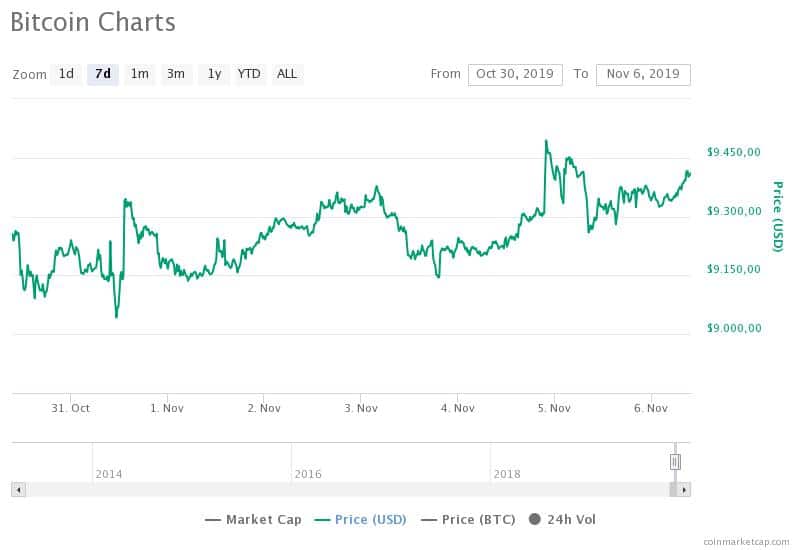Switch zoom to 1m

(139, 74)
